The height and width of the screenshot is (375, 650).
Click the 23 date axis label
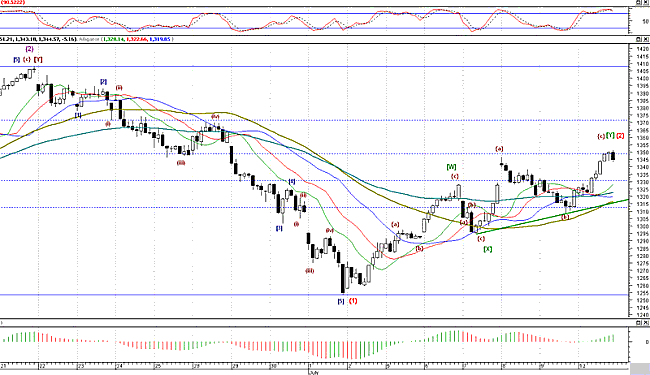(x=81, y=367)
